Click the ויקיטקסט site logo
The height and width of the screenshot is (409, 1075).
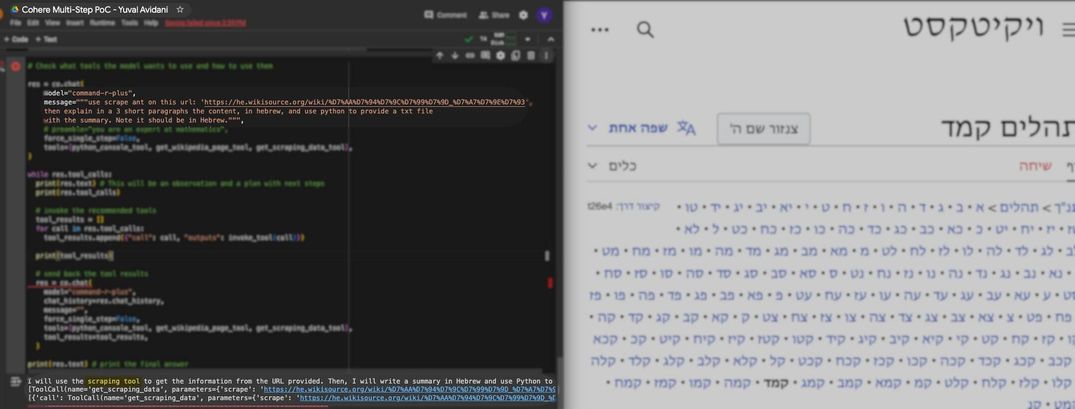click(974, 26)
